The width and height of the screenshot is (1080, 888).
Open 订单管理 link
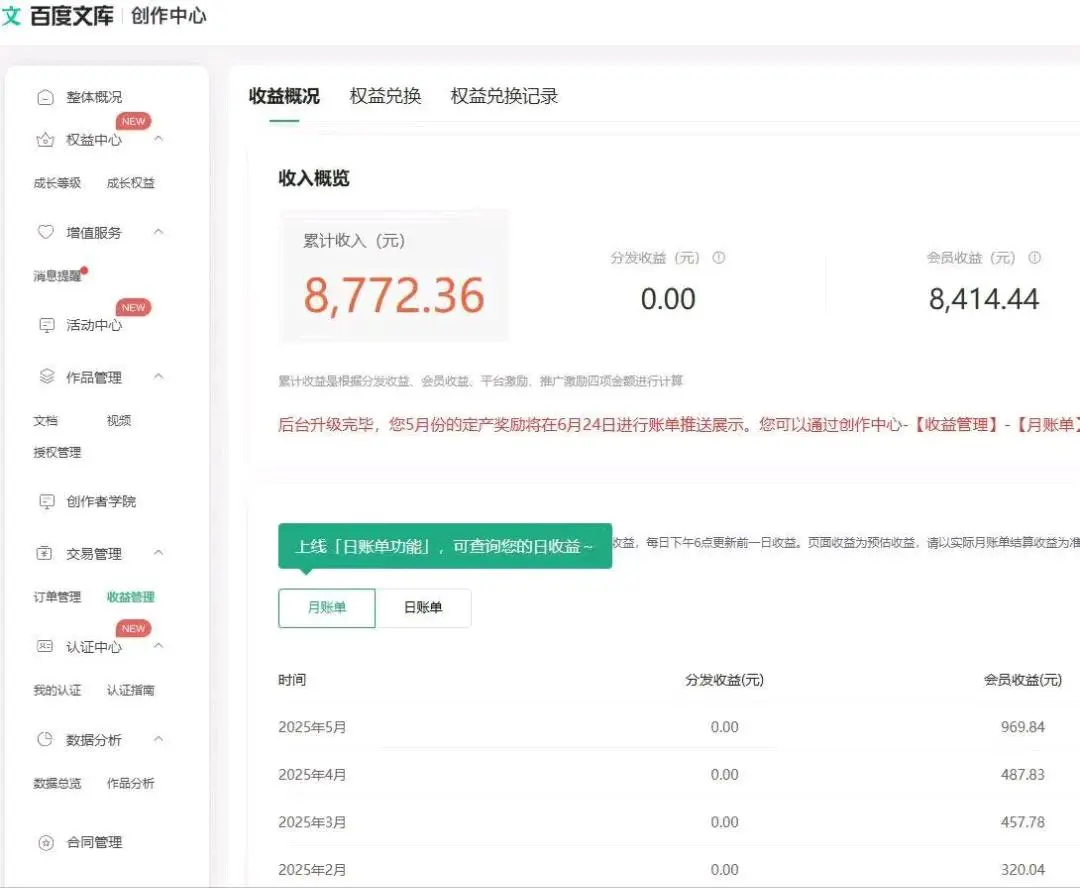[x=57, y=597]
